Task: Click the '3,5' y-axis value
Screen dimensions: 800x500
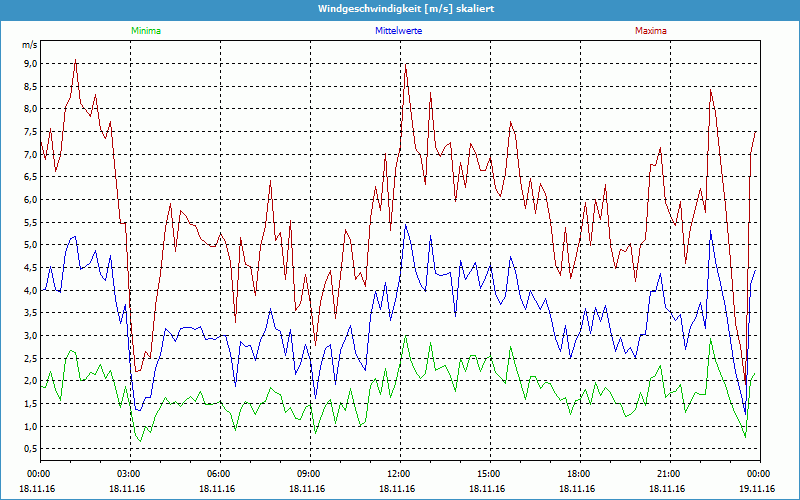Action: tap(30, 313)
